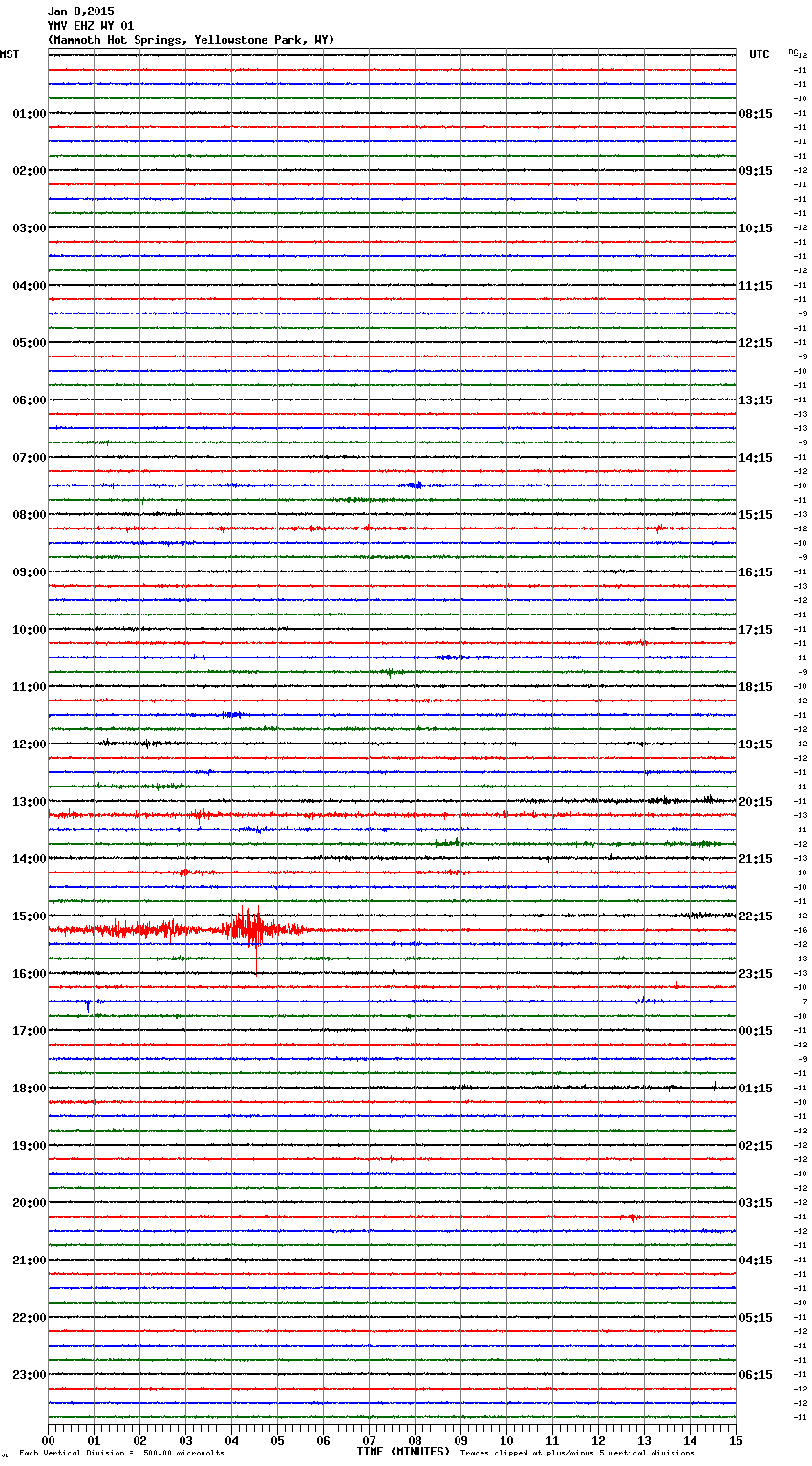Image resolution: width=812 pixels, height=1466 pixels.
Task: Select the 22:00 MST row label
Action: (30, 1318)
